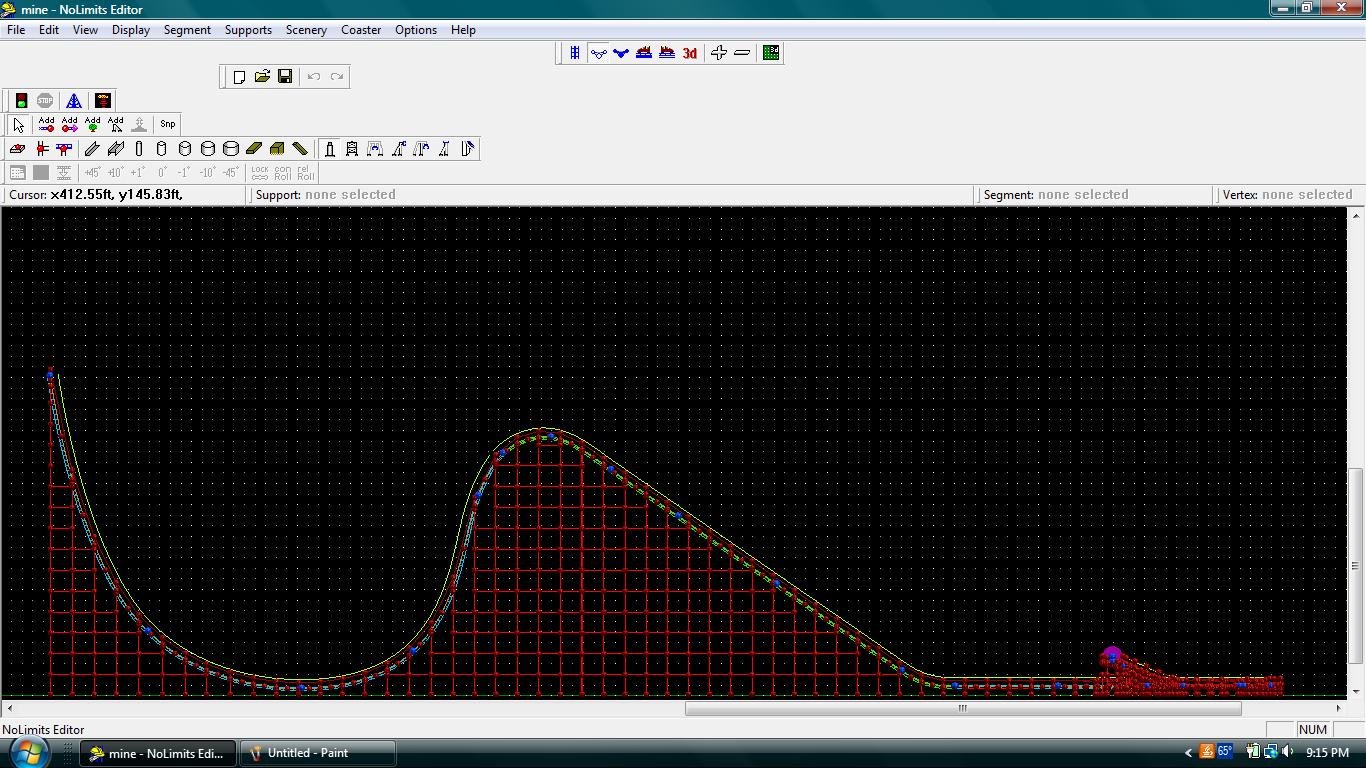Image resolution: width=1366 pixels, height=768 pixels.
Task: Zoom out with the minus icon
Action: (x=742, y=53)
